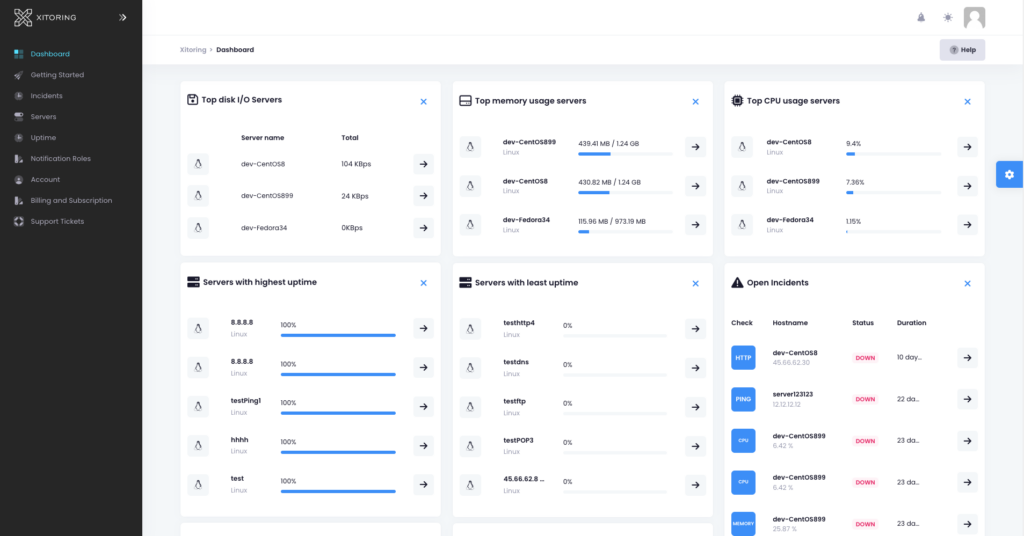Open testPing1 arrow in highest uptime widget
Viewport: 1024px width, 536px height.
click(424, 407)
